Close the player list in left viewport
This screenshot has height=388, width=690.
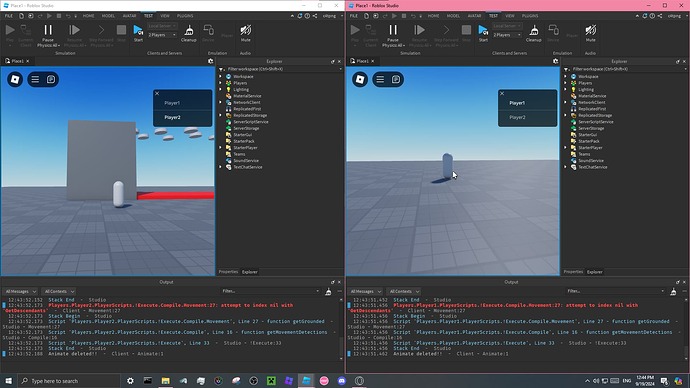pos(157,94)
